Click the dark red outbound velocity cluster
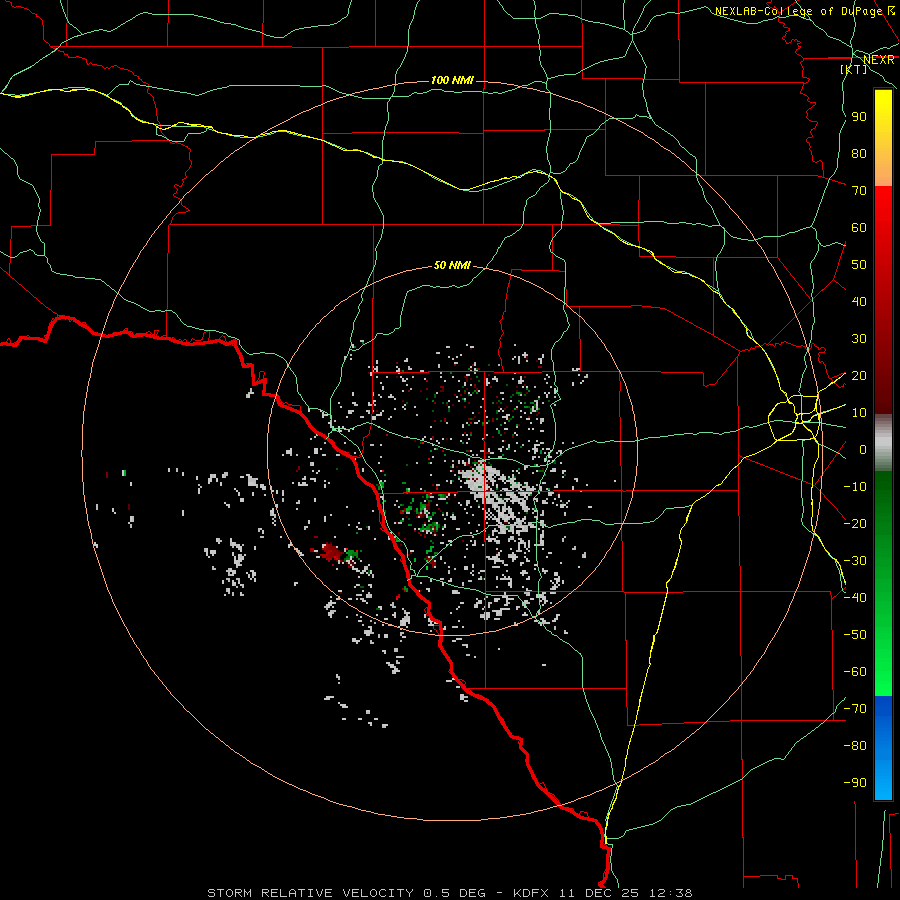The width and height of the screenshot is (900, 900). 331,552
